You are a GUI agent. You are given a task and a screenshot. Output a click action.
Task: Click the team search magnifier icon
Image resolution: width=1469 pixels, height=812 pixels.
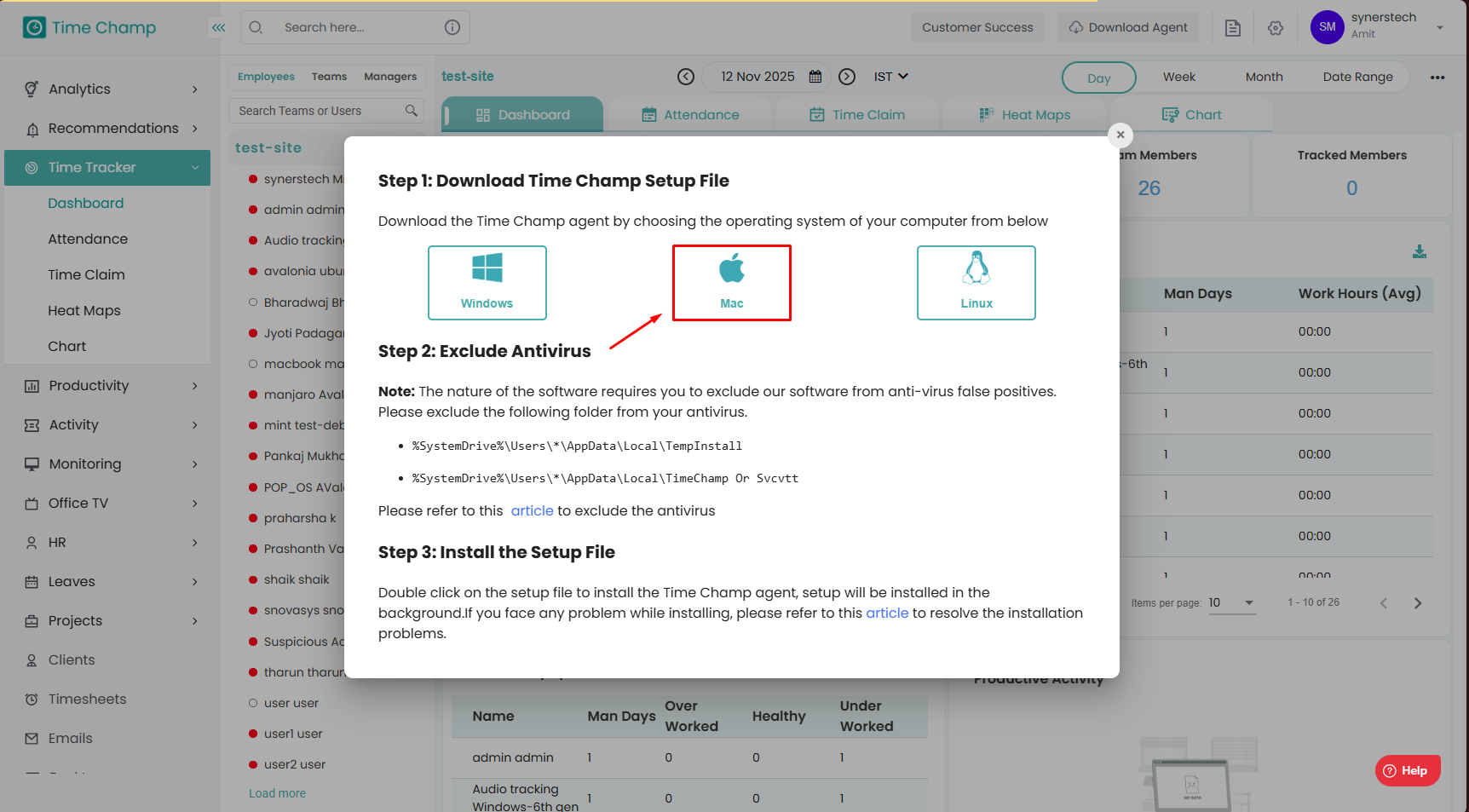(x=412, y=111)
